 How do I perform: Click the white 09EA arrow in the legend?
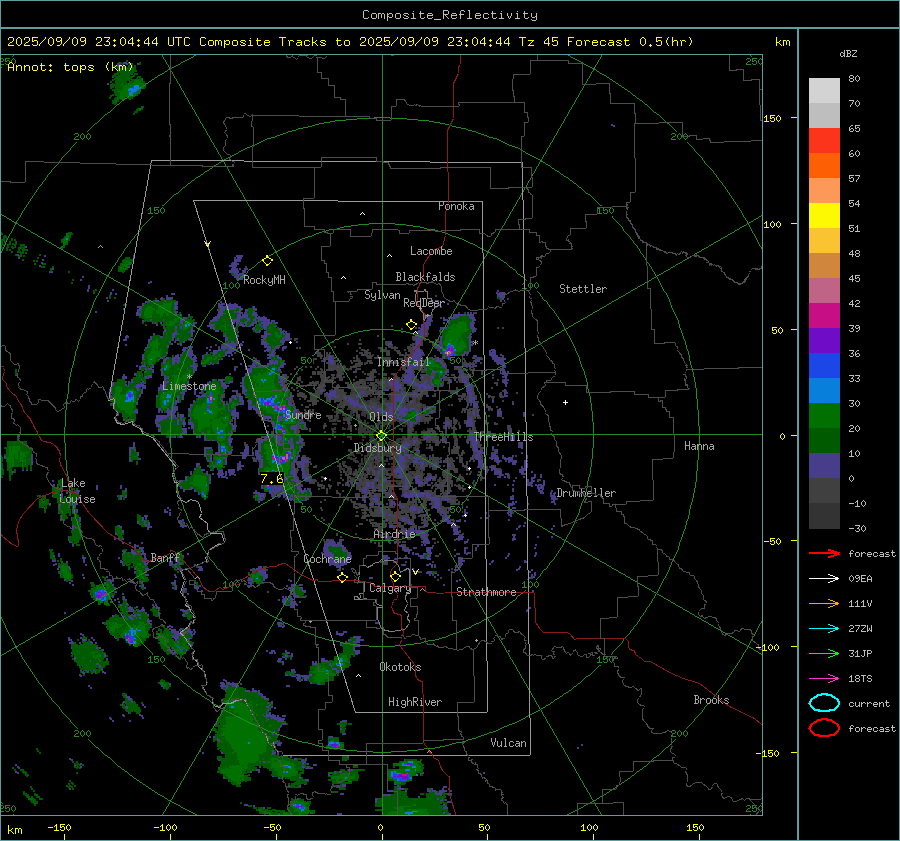tap(824, 579)
